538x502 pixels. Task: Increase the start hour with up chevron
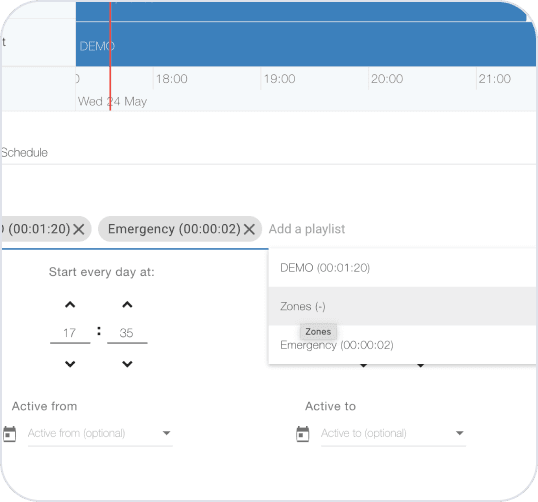[70, 305]
